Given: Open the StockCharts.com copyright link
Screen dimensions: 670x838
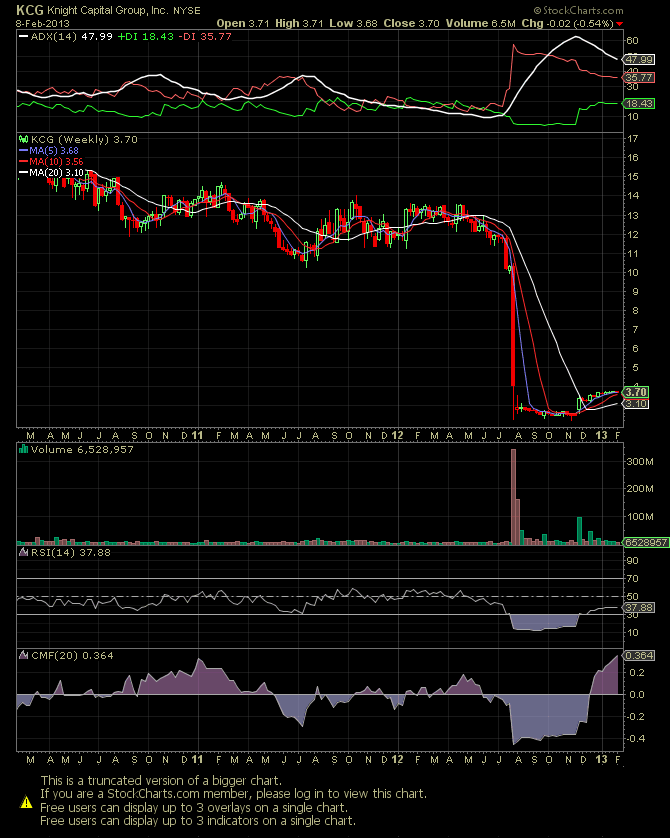Looking at the screenshot, I should (578, 10).
